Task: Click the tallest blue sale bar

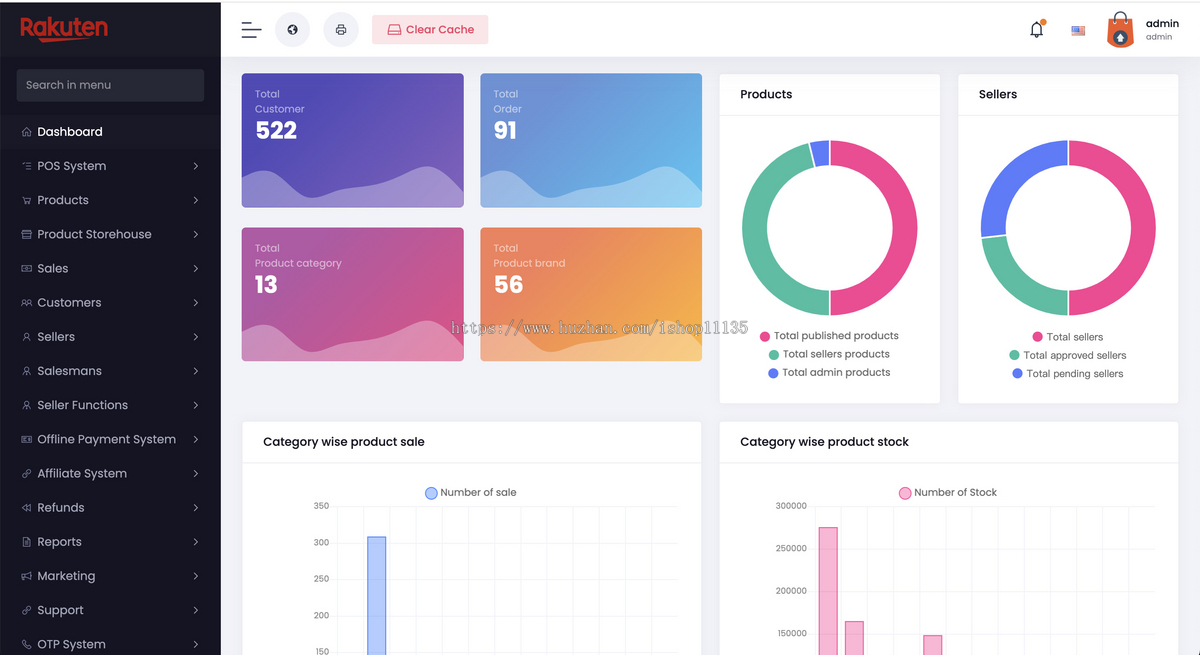Action: [x=376, y=596]
